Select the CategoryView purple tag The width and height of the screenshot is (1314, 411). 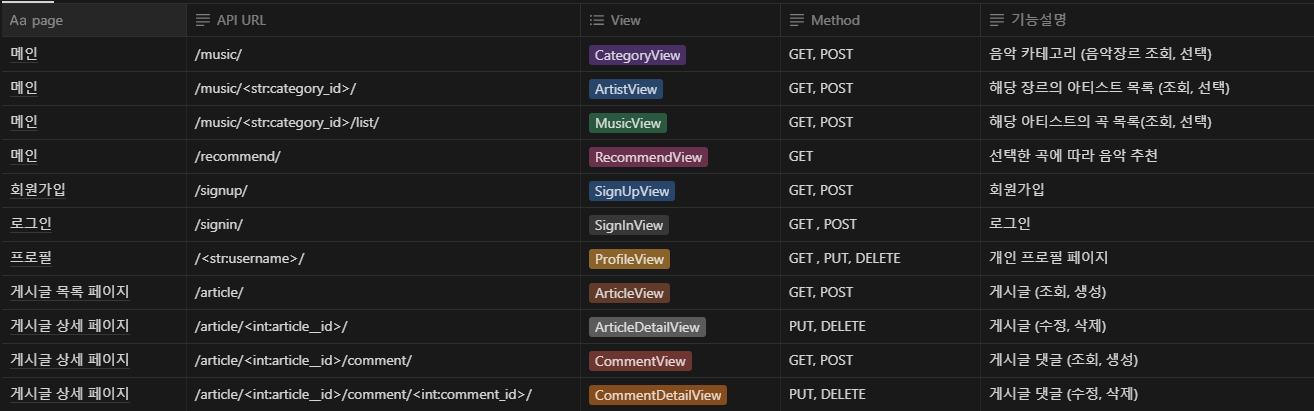(x=637, y=55)
